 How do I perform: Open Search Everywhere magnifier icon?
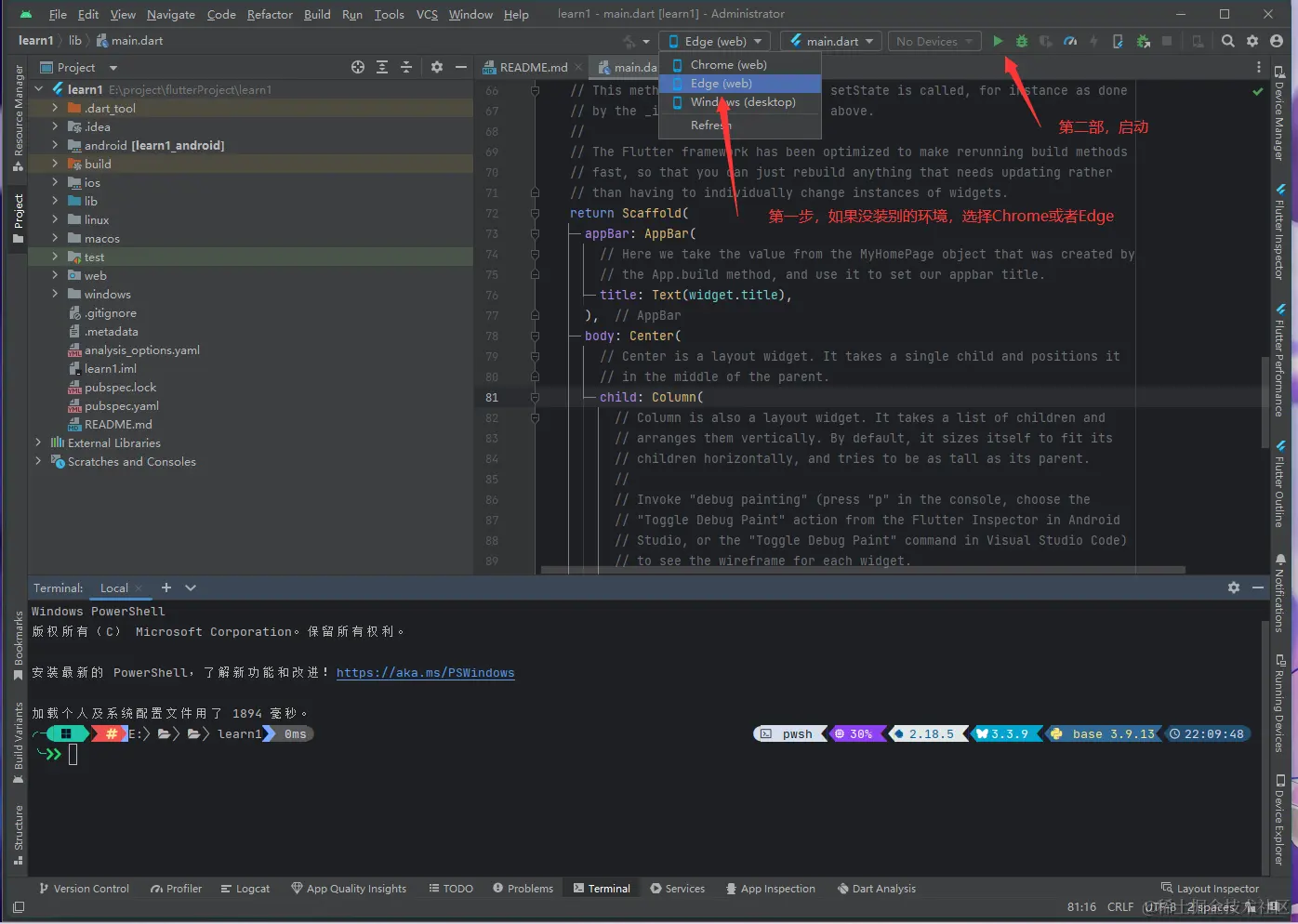[1228, 41]
